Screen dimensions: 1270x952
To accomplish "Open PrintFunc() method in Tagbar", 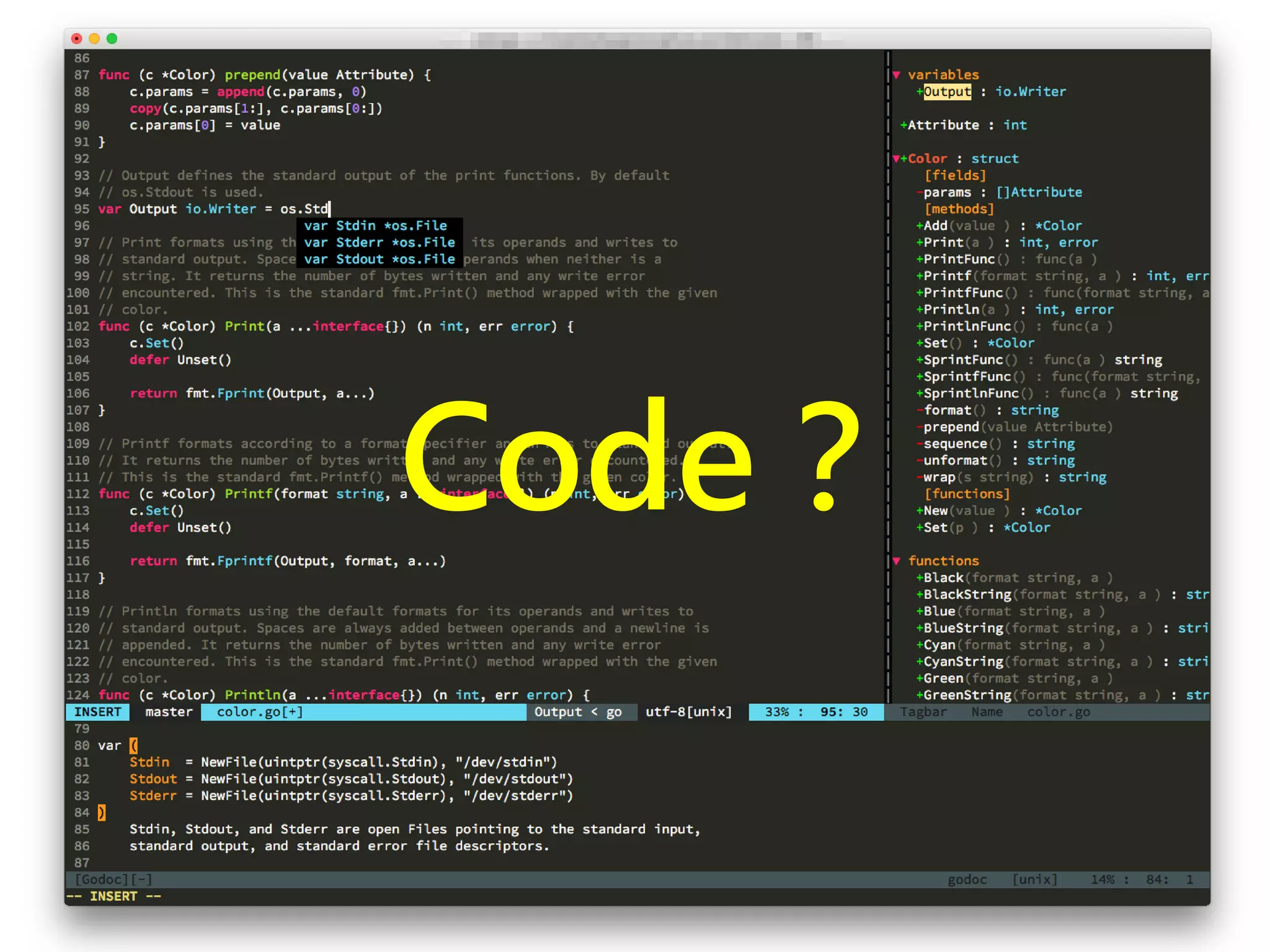I will [x=1007, y=259].
